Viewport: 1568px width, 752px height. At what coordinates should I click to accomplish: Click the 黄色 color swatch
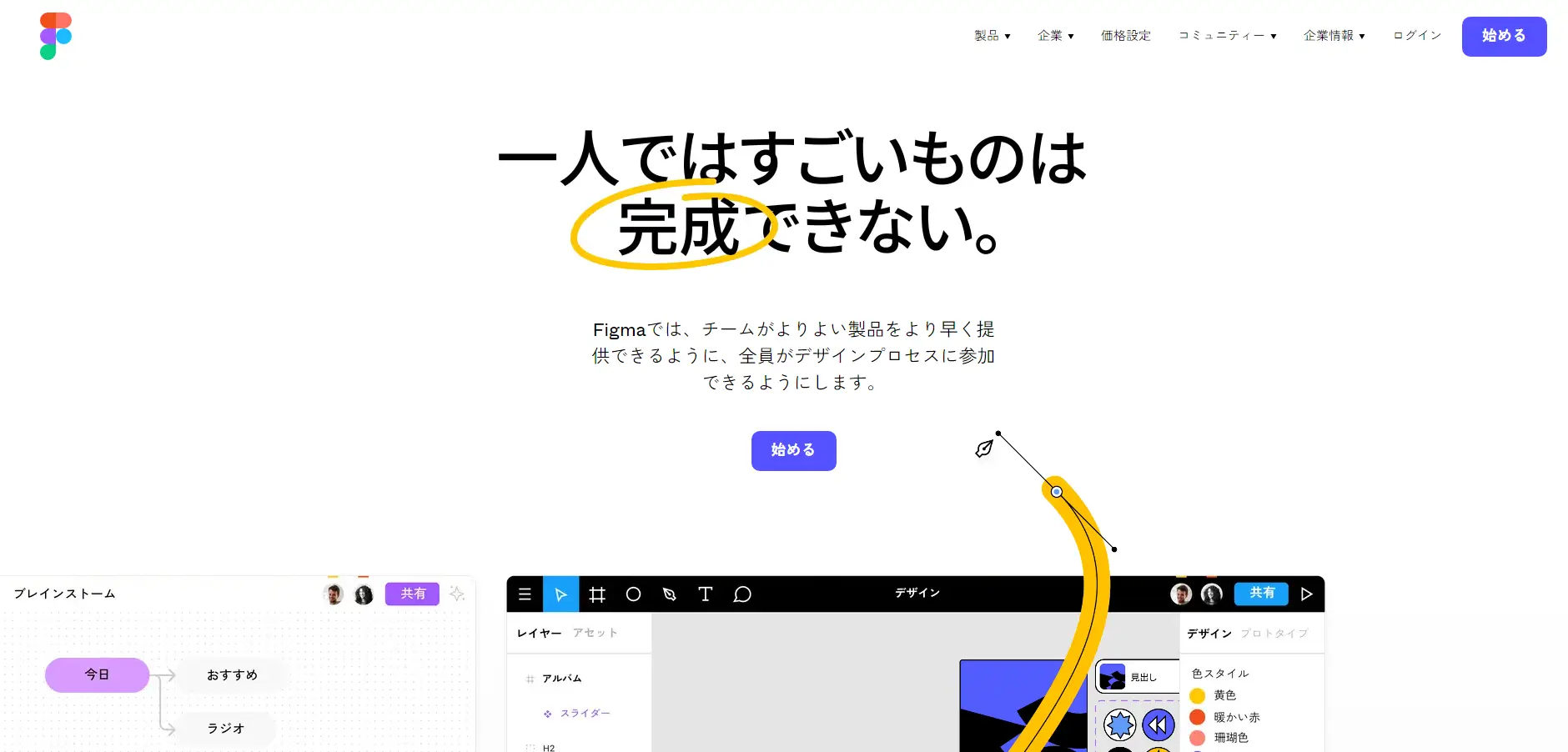pos(1198,696)
